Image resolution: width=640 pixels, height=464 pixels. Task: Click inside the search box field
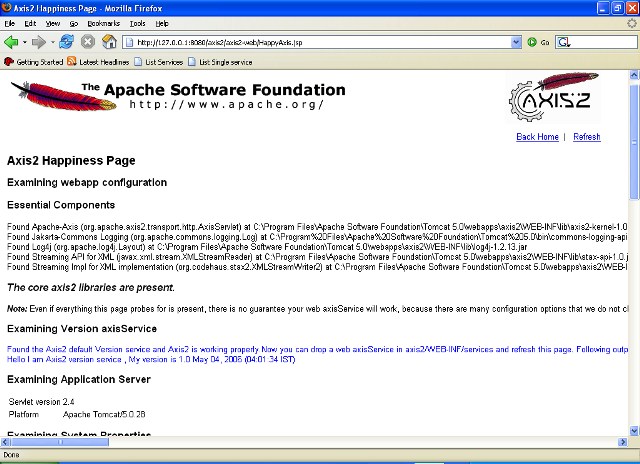click(604, 42)
